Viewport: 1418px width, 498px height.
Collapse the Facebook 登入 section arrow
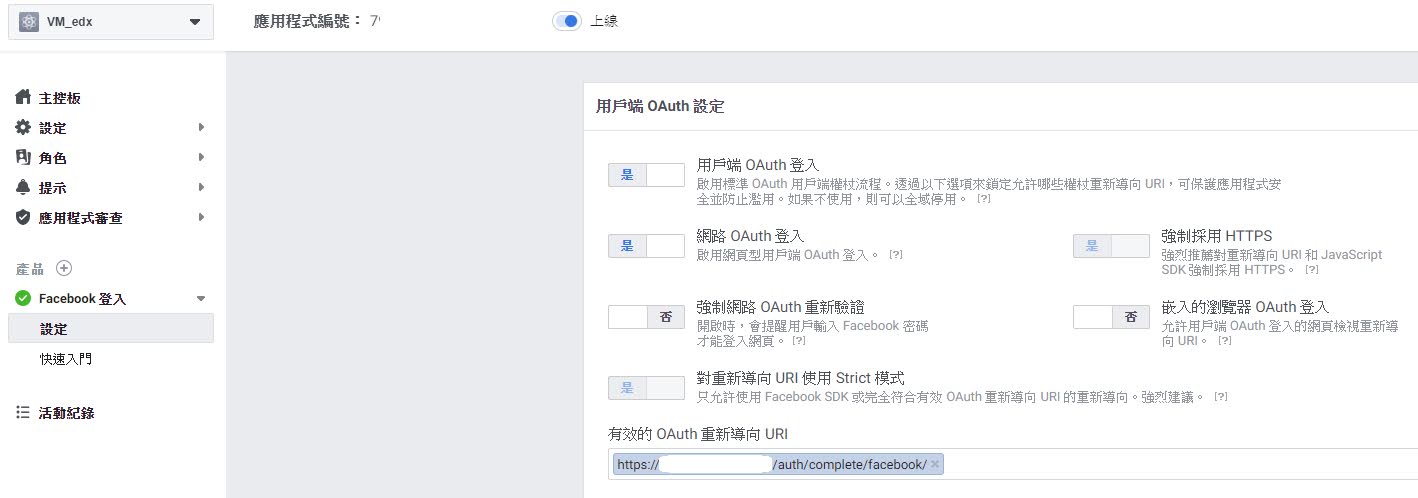tap(201, 298)
